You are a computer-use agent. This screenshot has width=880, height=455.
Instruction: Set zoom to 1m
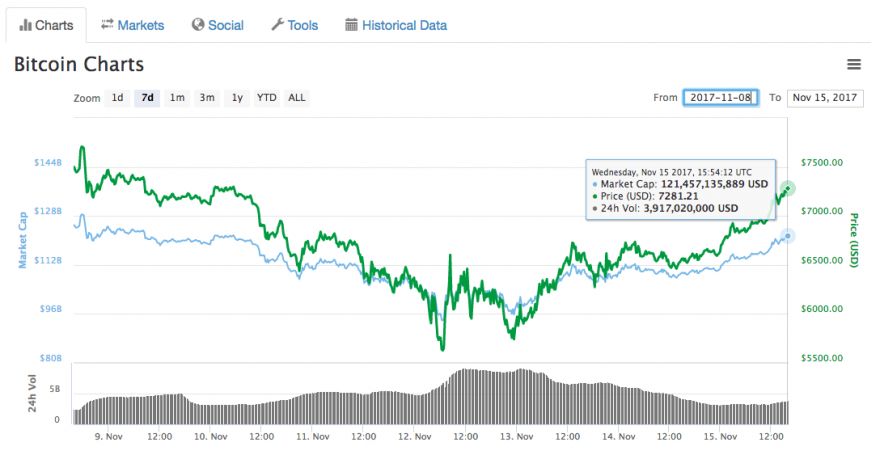177,98
